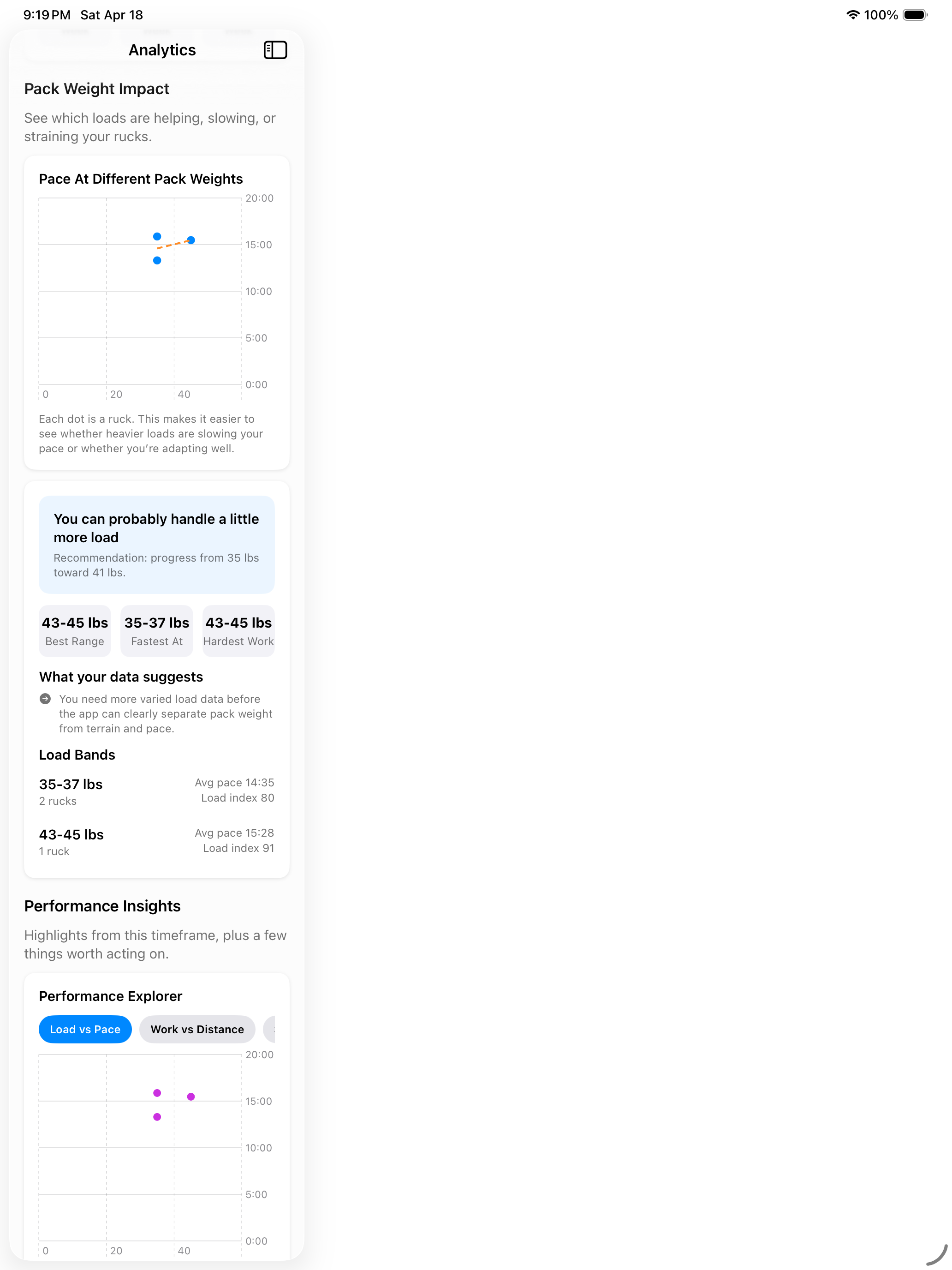
Task: Toggle the sidebar panel icon
Action: tap(275, 50)
